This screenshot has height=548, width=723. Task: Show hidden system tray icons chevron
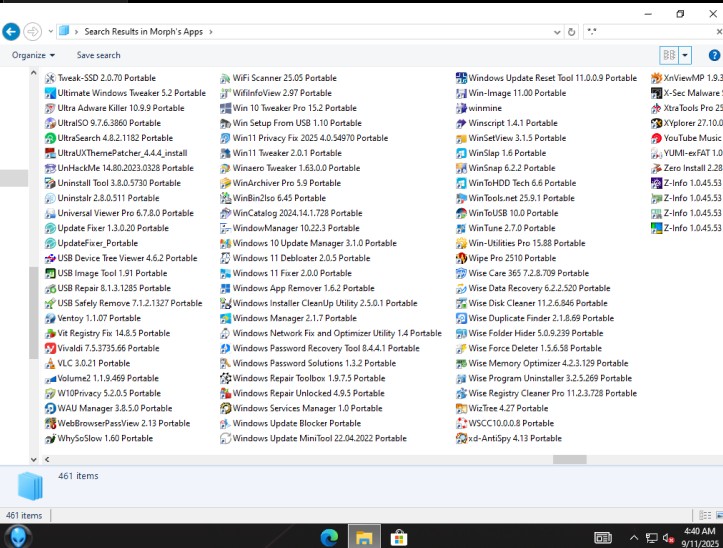634,537
